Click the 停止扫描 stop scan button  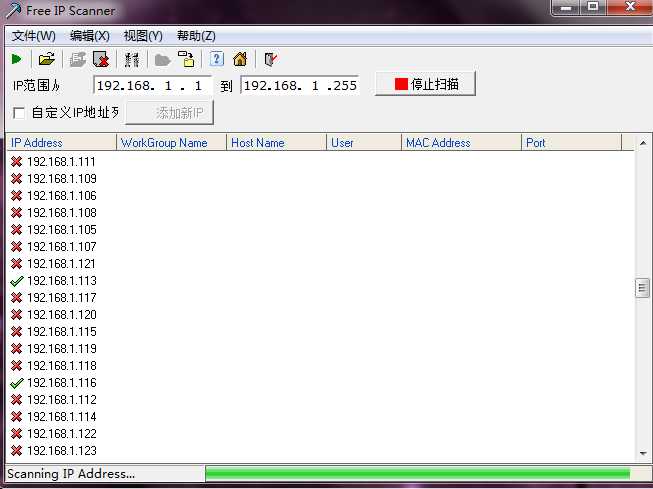(x=425, y=84)
